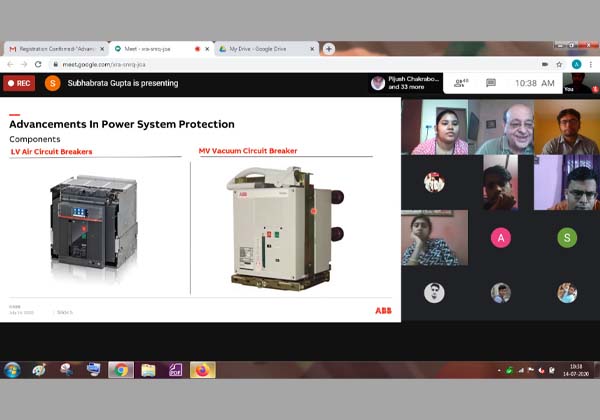Viewport: 600px width, 420px height.
Task: Click the Pijush Chakrabo... and 33 more label
Action: coord(413,83)
